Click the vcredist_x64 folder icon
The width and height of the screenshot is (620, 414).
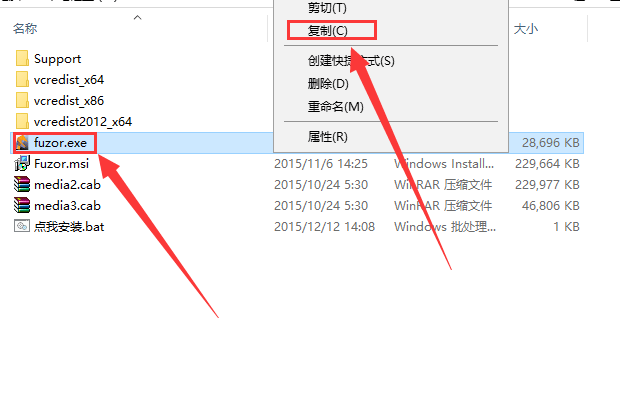click(22, 79)
